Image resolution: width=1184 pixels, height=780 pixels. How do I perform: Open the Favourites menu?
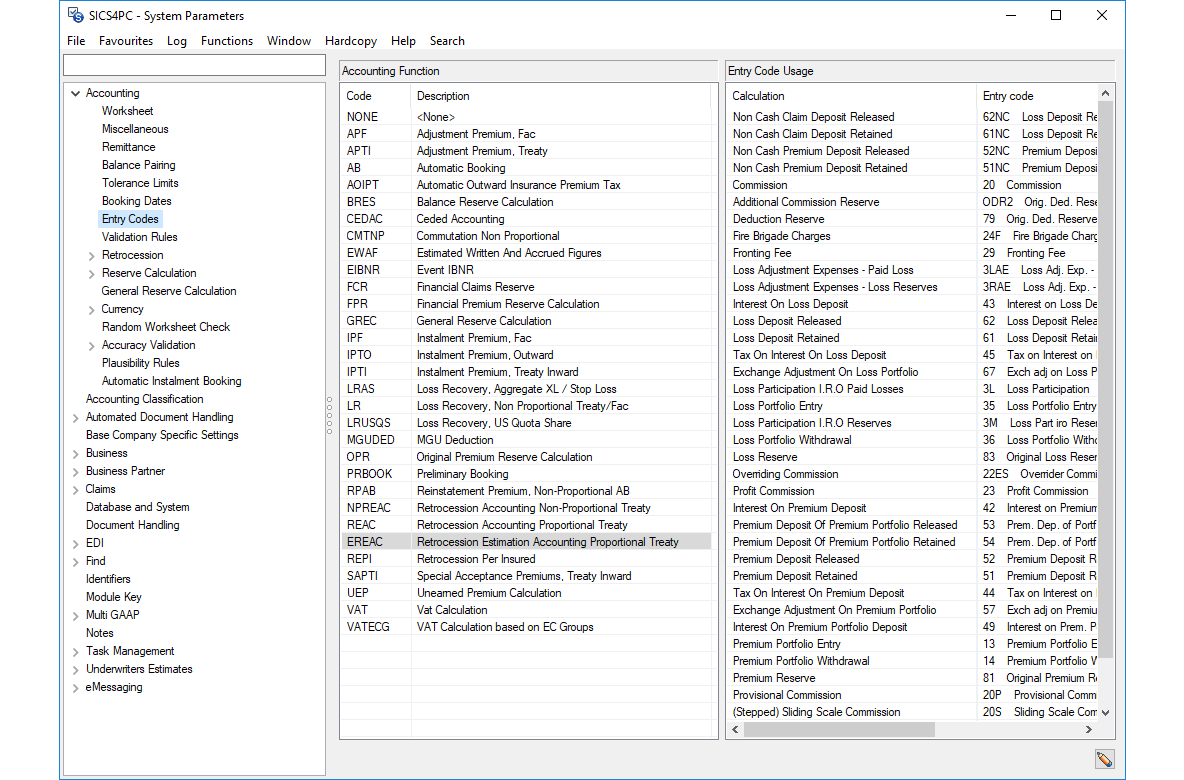point(126,41)
